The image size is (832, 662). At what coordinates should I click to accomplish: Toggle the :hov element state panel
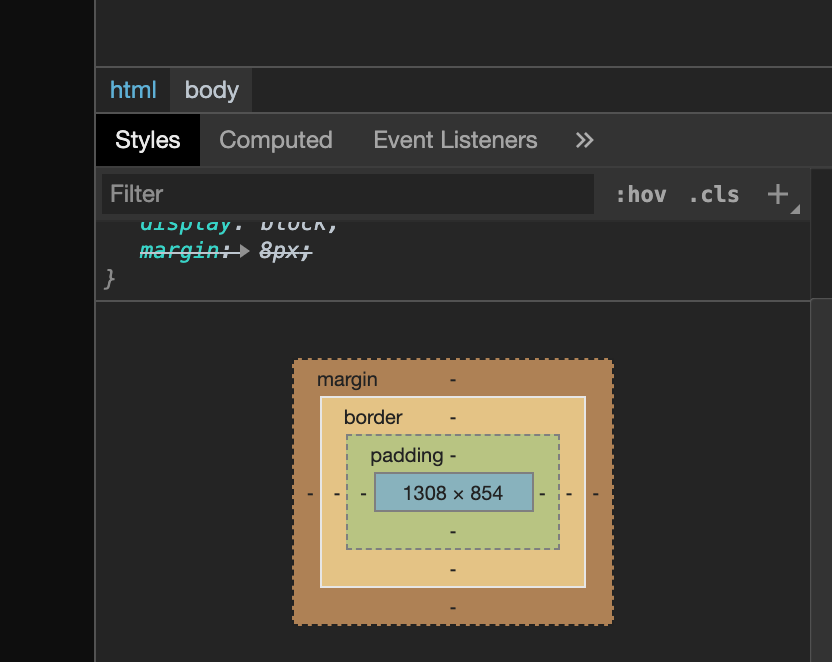pos(640,194)
